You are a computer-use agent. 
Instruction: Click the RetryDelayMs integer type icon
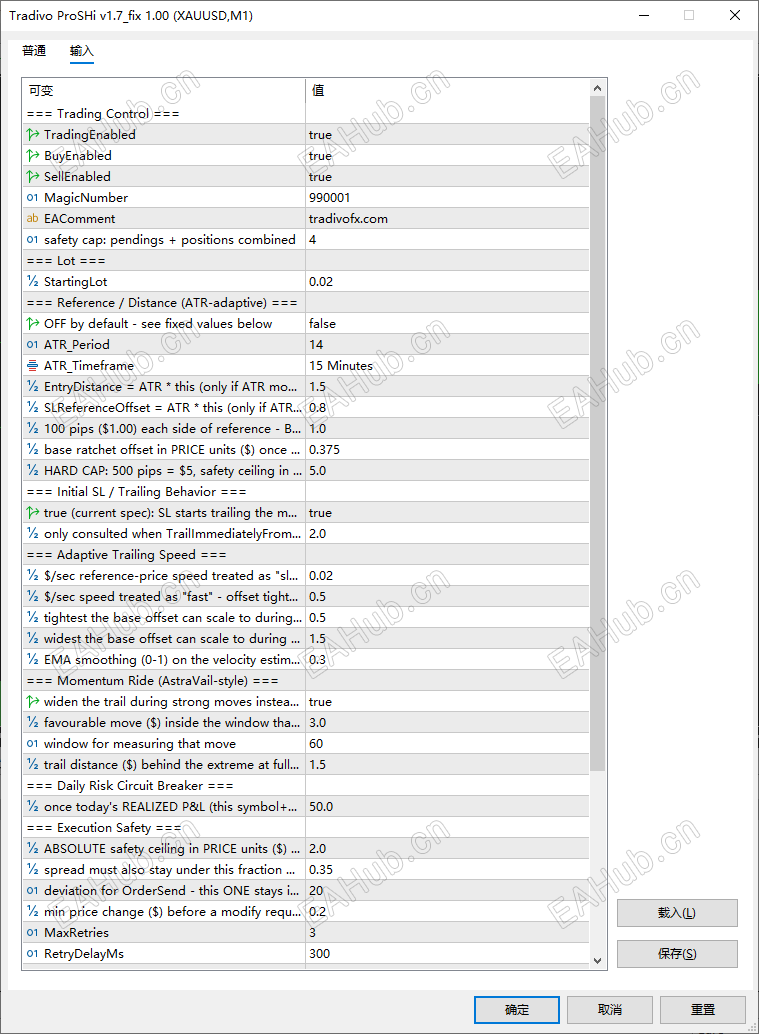pyautogui.click(x=32, y=954)
